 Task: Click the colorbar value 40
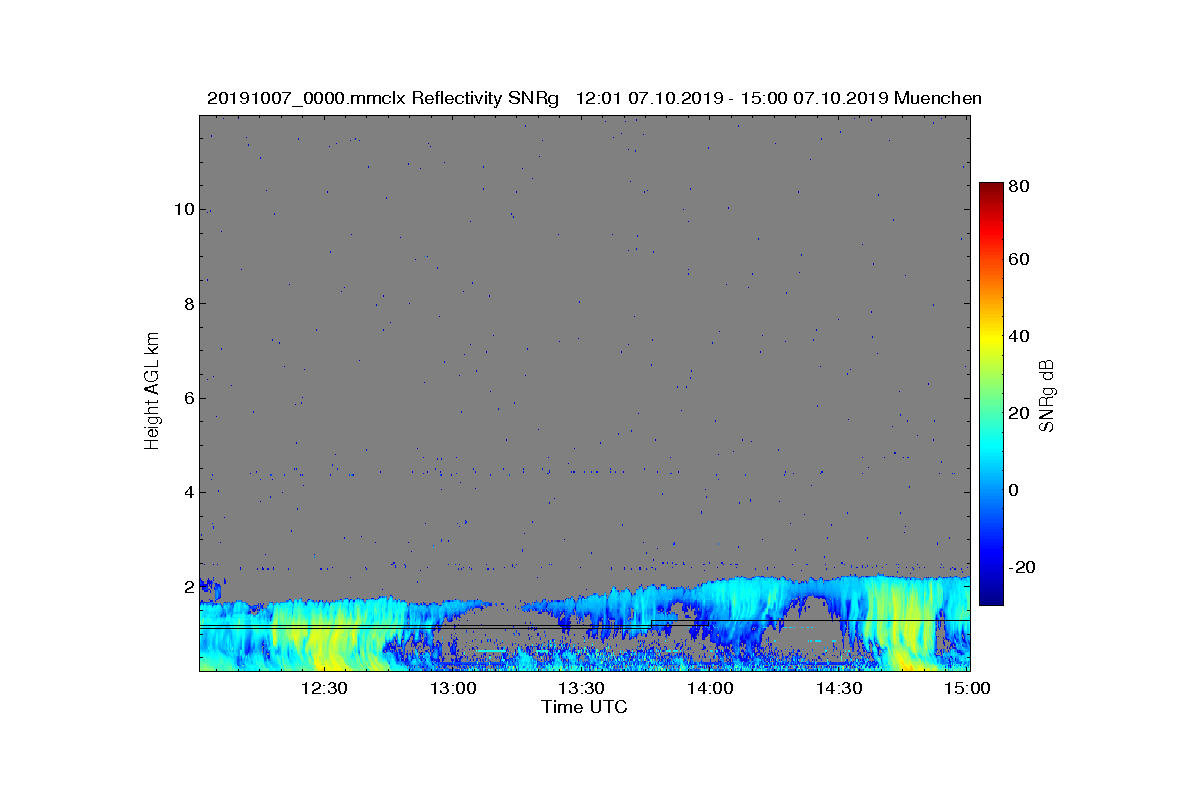[1019, 336]
